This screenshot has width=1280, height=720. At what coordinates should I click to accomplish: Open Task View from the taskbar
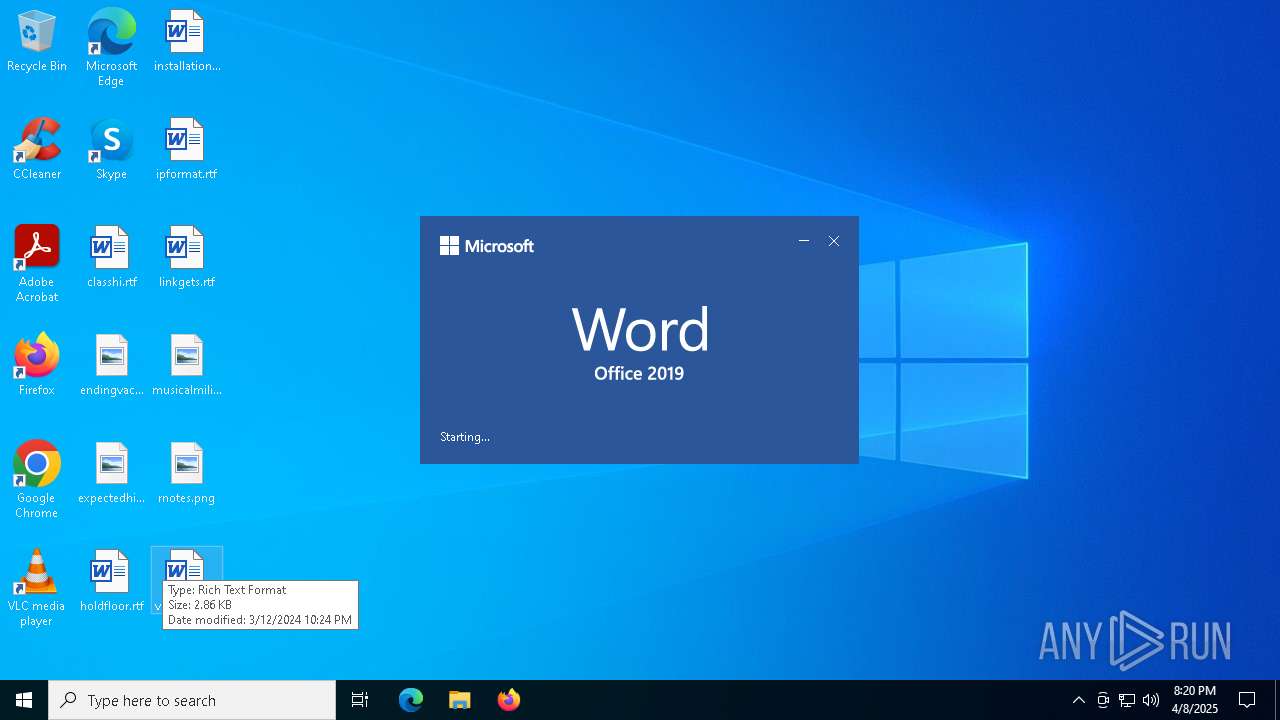(360, 700)
